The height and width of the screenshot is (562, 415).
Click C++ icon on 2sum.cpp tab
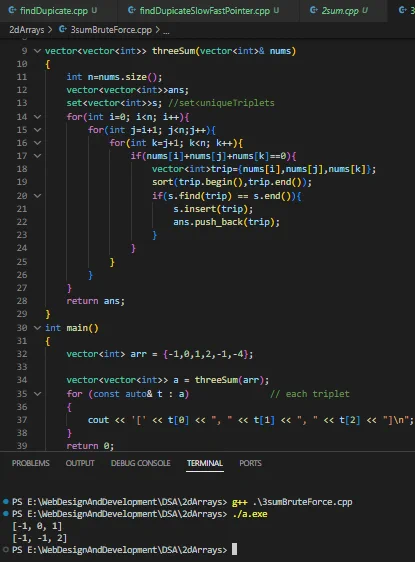[314, 10]
